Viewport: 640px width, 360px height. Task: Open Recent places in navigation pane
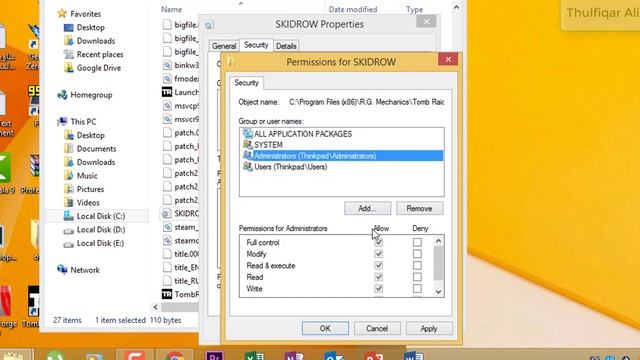pos(100,54)
